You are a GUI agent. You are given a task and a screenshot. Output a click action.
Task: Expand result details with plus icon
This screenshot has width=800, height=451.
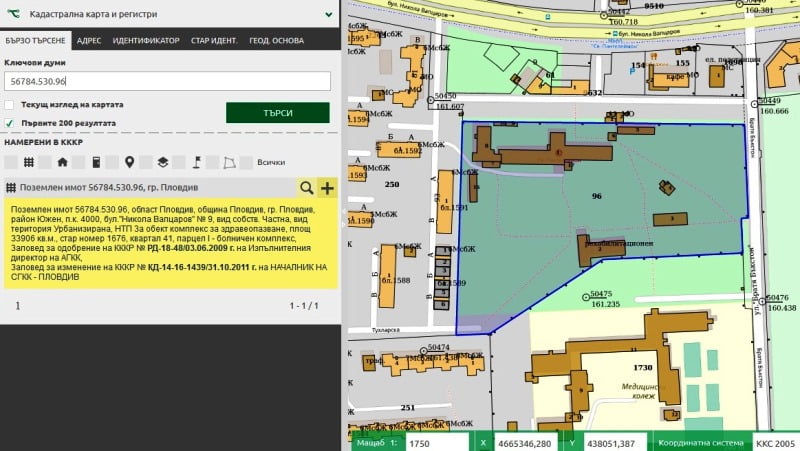(x=327, y=188)
